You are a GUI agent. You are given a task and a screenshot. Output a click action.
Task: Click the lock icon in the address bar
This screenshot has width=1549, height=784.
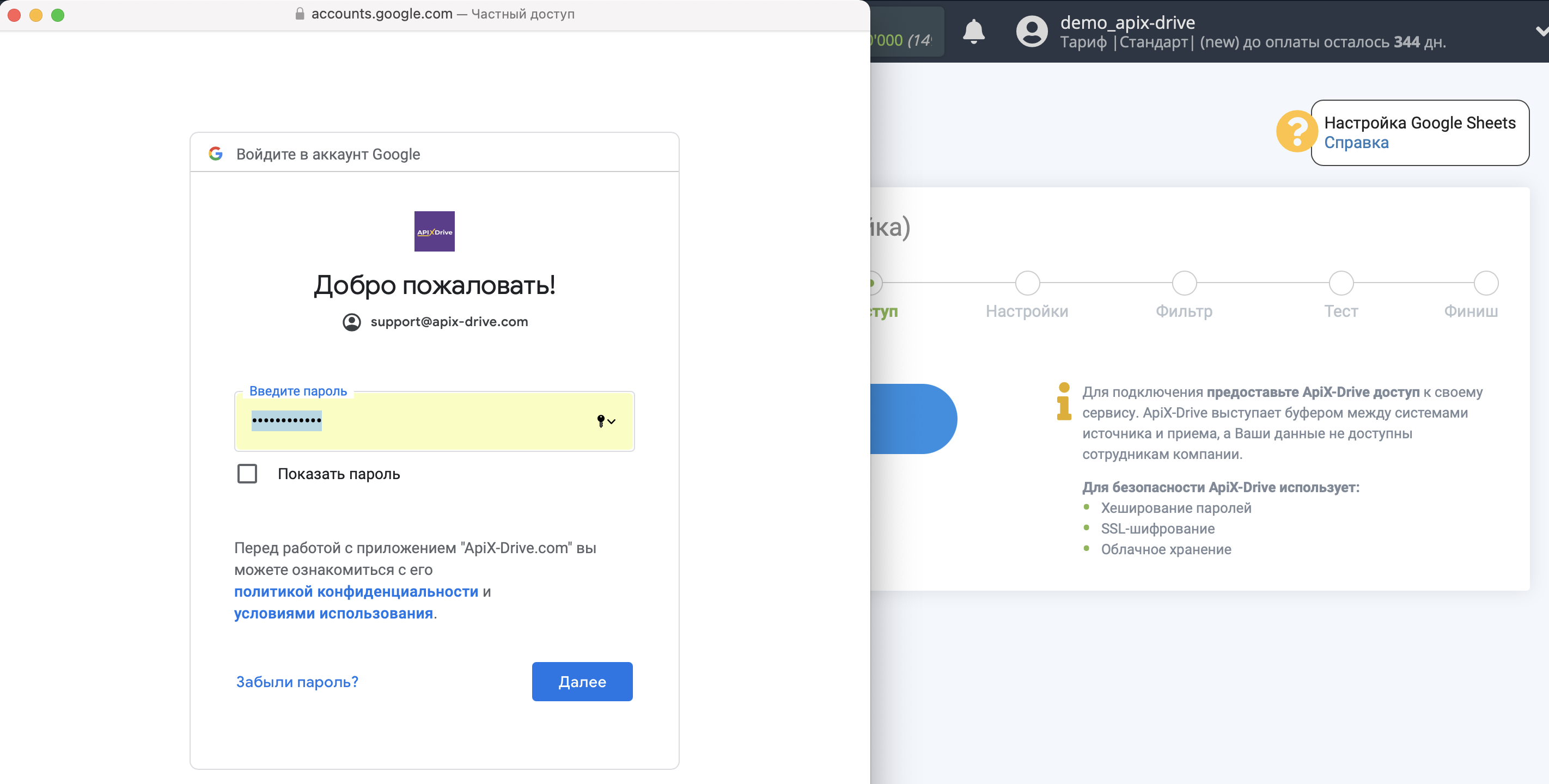pos(300,14)
